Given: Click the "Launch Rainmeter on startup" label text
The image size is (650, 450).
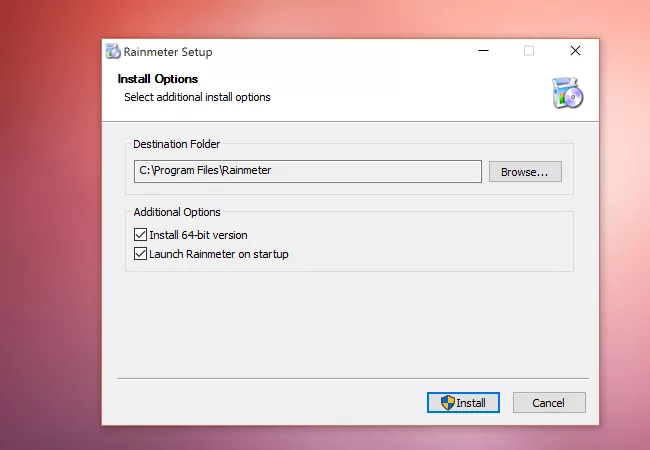Looking at the screenshot, I should coord(218,254).
